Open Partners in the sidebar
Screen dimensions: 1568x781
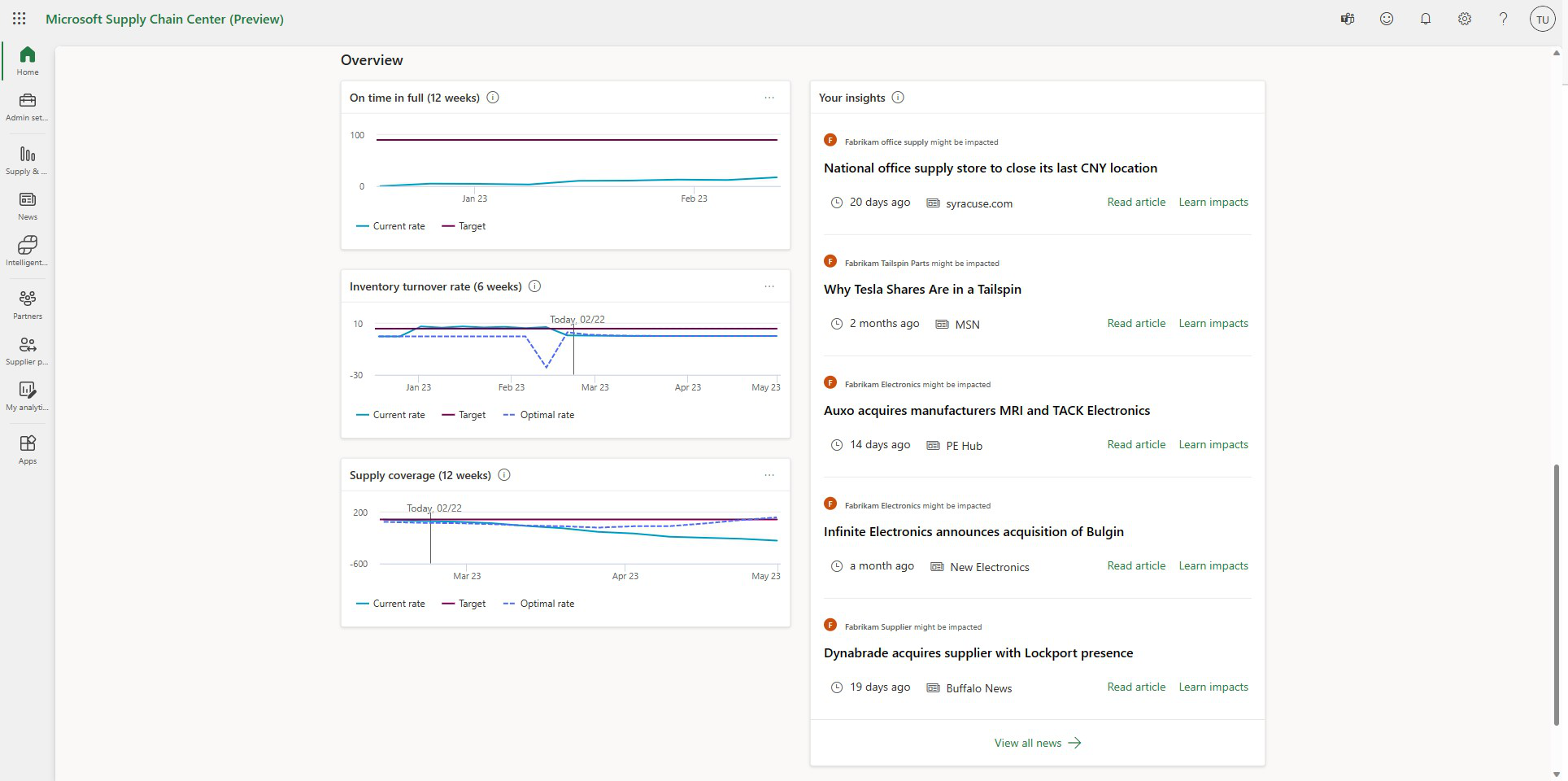pyautogui.click(x=28, y=305)
